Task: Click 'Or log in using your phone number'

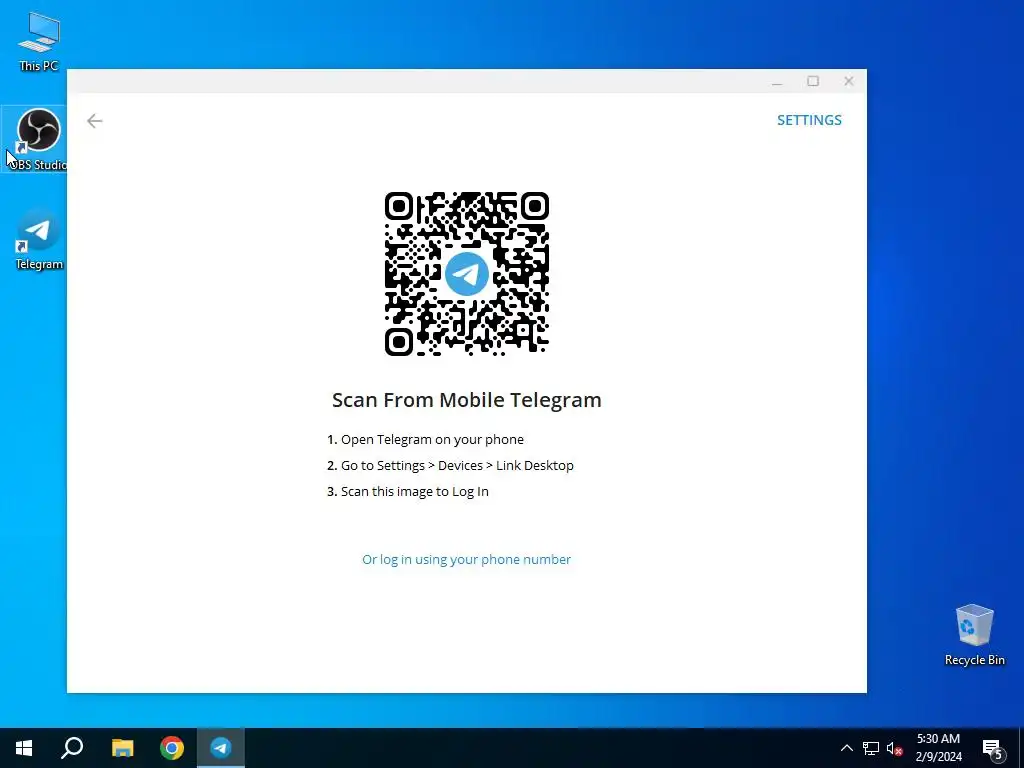Action: [x=466, y=560]
